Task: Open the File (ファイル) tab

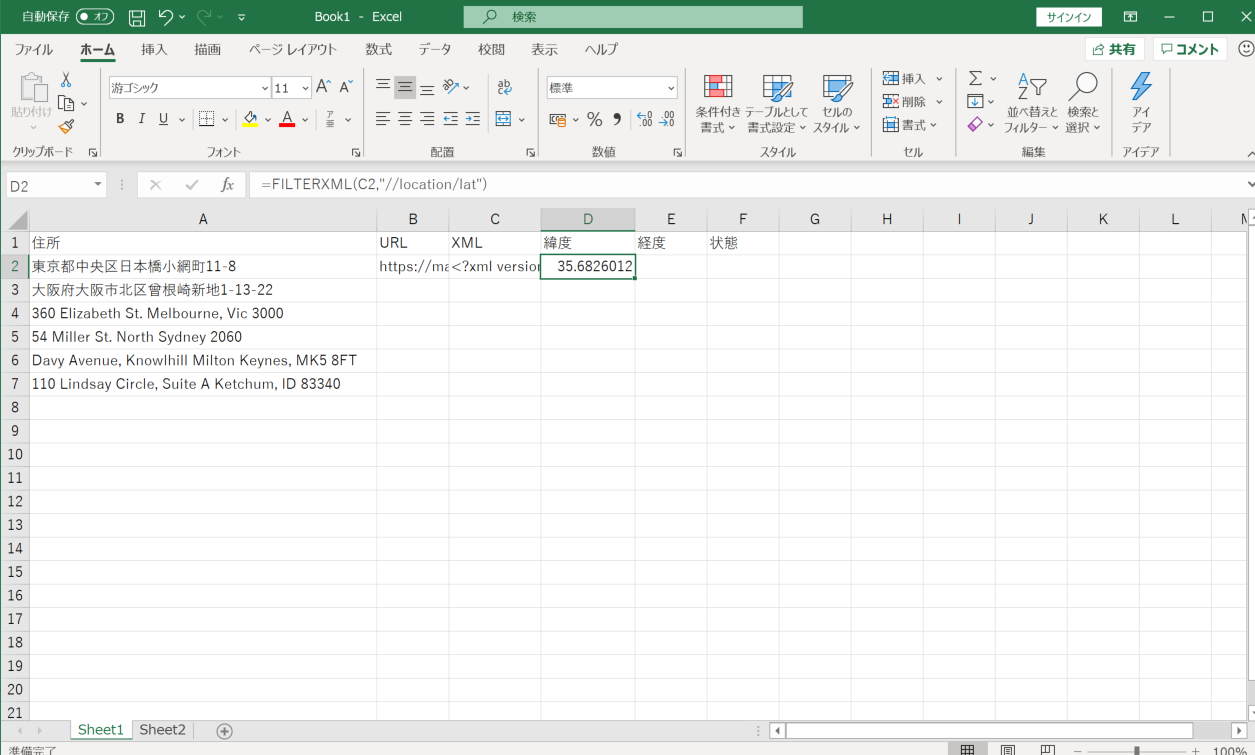Action: [x=34, y=49]
